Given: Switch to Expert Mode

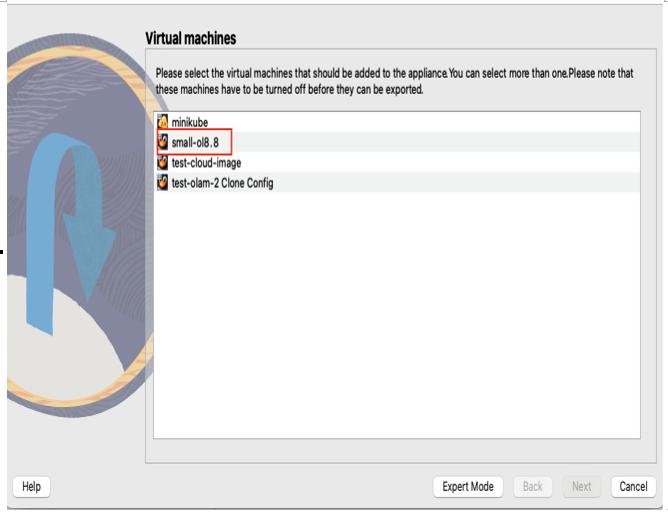Looking at the screenshot, I should tap(468, 486).
